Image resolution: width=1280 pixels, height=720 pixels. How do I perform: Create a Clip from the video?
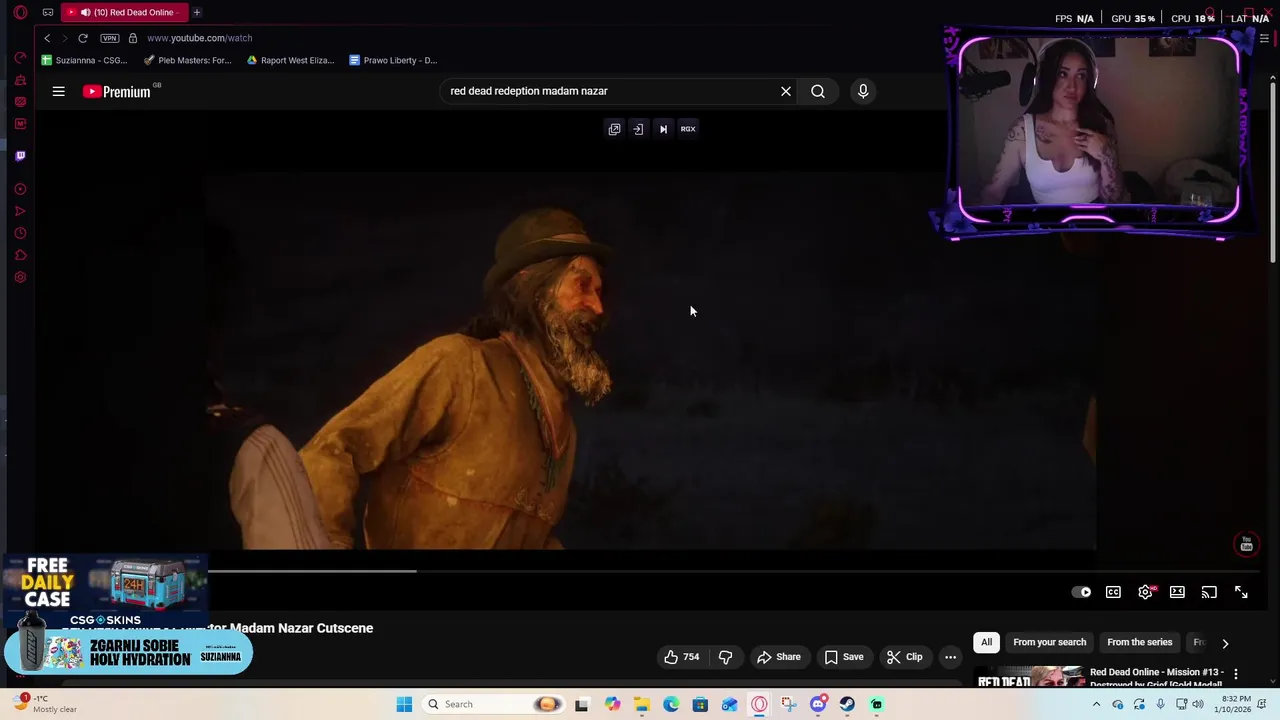[x=905, y=657]
